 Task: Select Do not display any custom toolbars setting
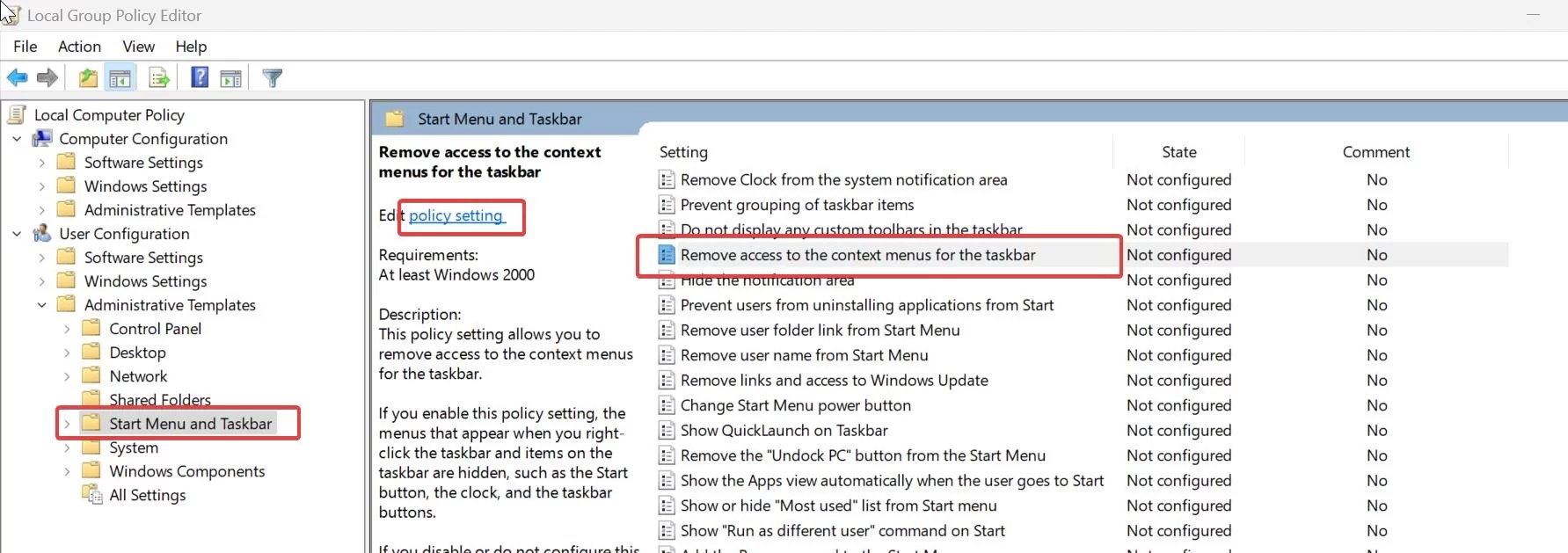[x=851, y=229]
